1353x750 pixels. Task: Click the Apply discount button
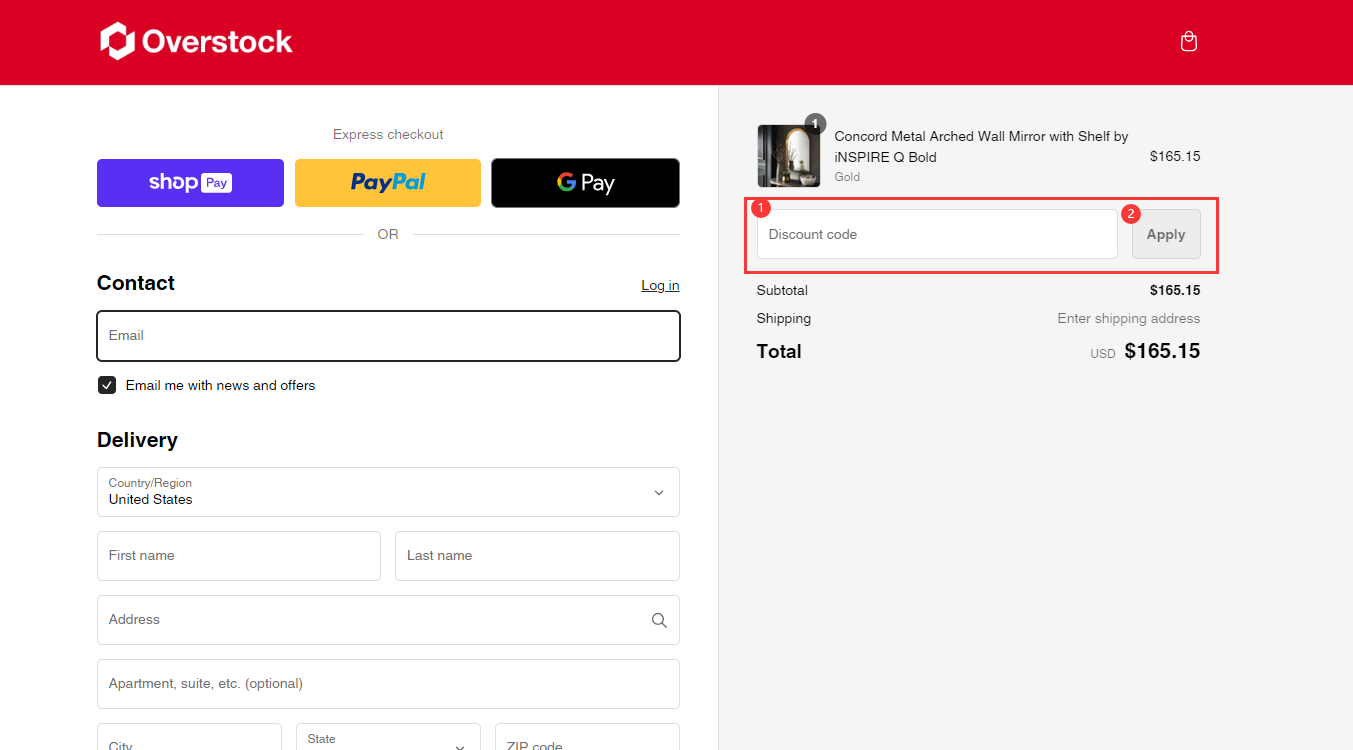(x=1166, y=234)
